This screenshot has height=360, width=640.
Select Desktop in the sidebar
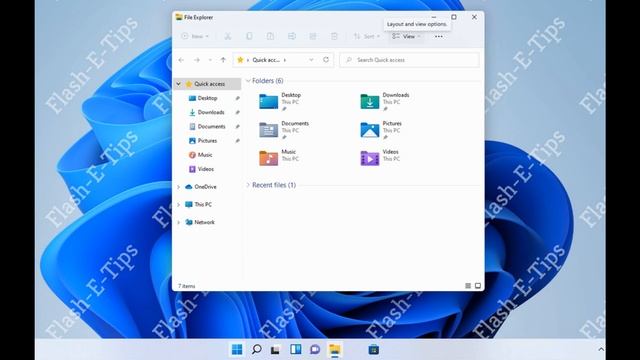pyautogui.click(x=207, y=98)
